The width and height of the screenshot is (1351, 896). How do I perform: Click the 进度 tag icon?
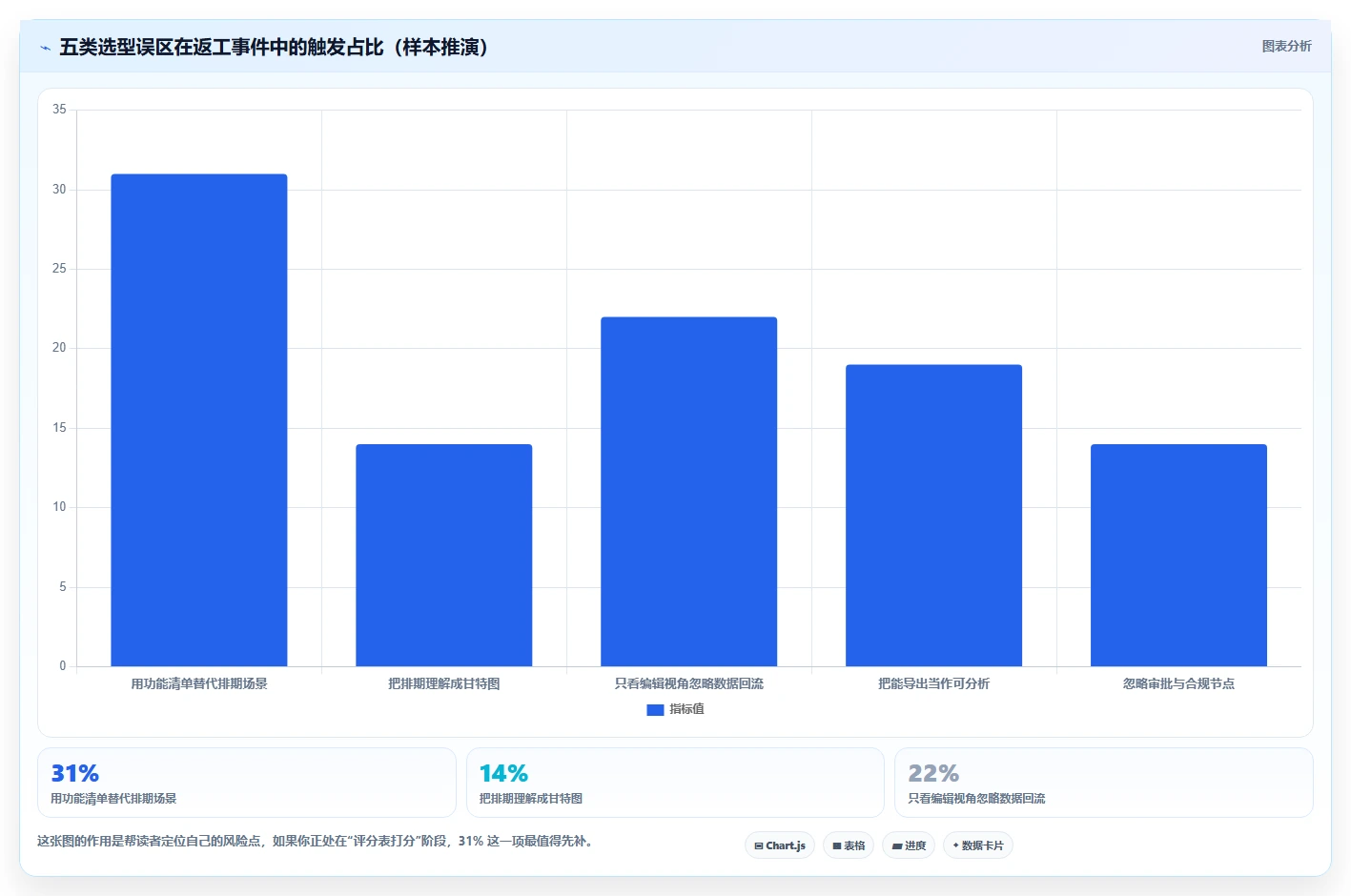(x=897, y=846)
